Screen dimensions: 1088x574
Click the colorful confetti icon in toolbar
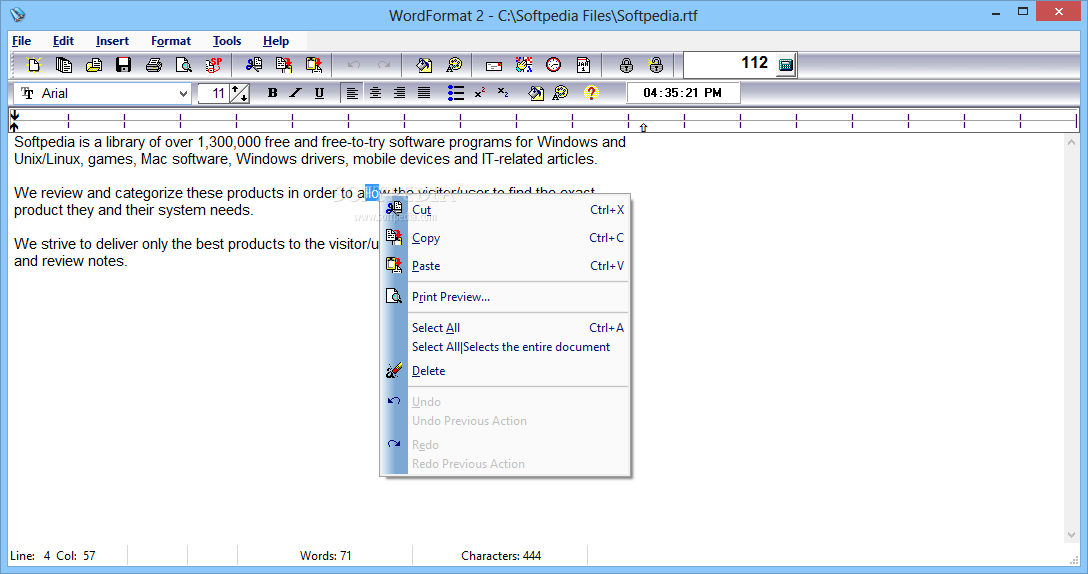pyautogui.click(x=524, y=65)
